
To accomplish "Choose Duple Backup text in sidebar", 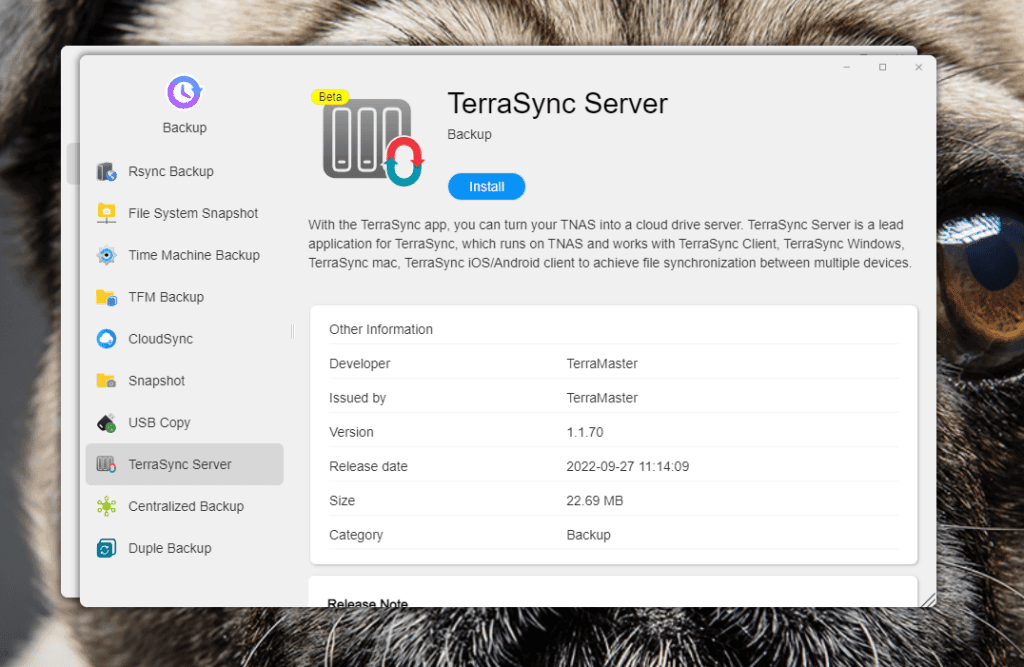I will point(170,548).
